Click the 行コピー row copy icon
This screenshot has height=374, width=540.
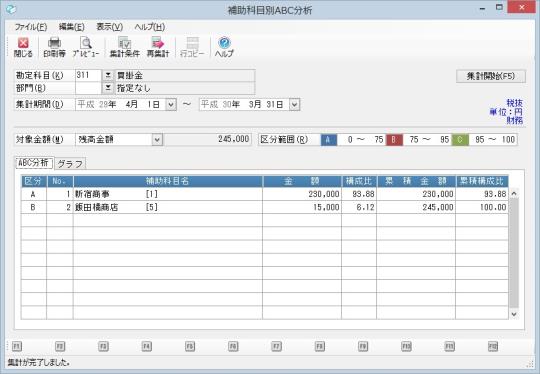pos(192,47)
